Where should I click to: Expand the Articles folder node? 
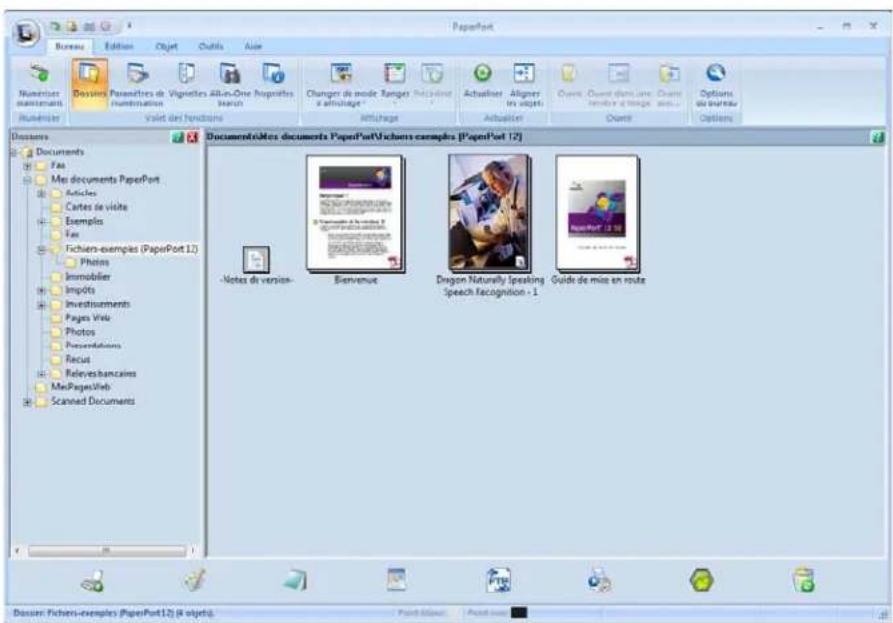click(x=42, y=194)
